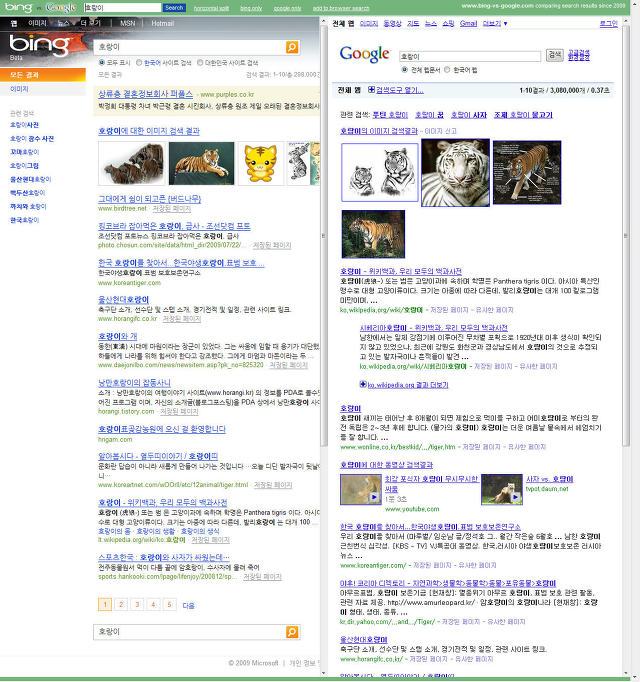Click the bing-vs-google logo in green header
The image size is (640, 682).
pos(40,7)
